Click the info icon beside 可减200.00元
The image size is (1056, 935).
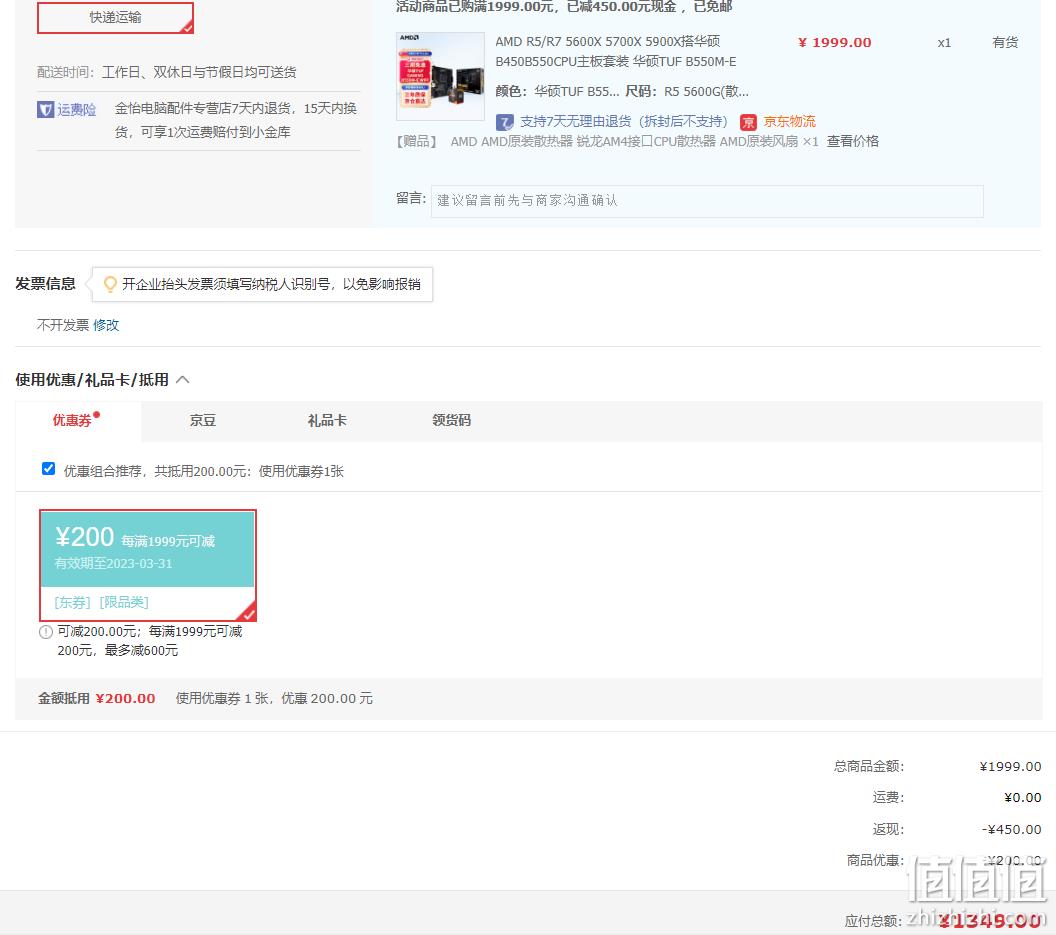click(x=46, y=632)
